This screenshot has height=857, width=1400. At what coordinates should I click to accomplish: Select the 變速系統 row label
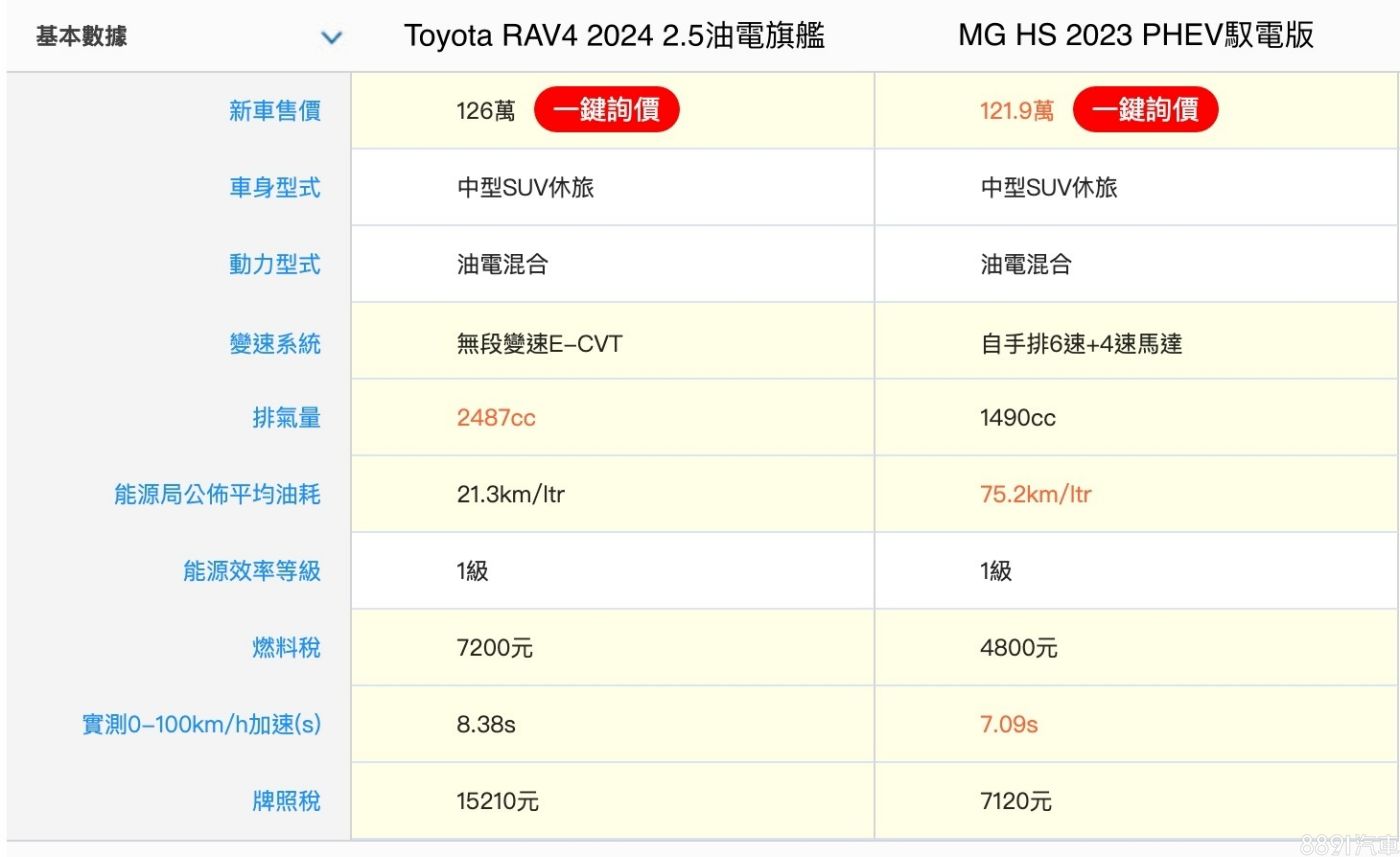click(x=275, y=344)
